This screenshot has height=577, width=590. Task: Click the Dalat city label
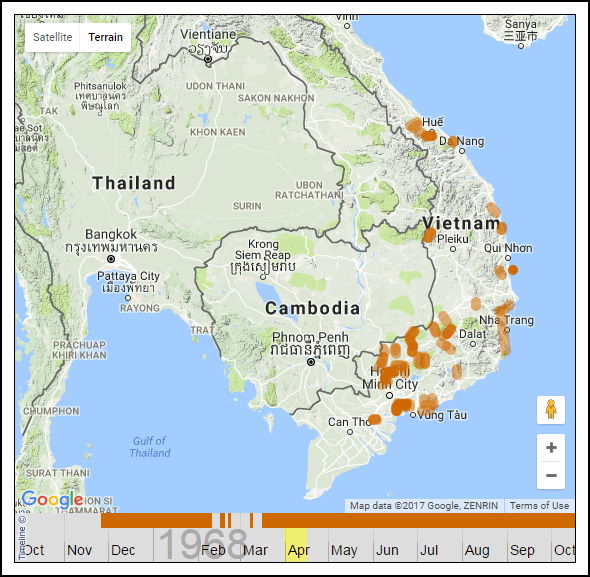click(x=473, y=334)
